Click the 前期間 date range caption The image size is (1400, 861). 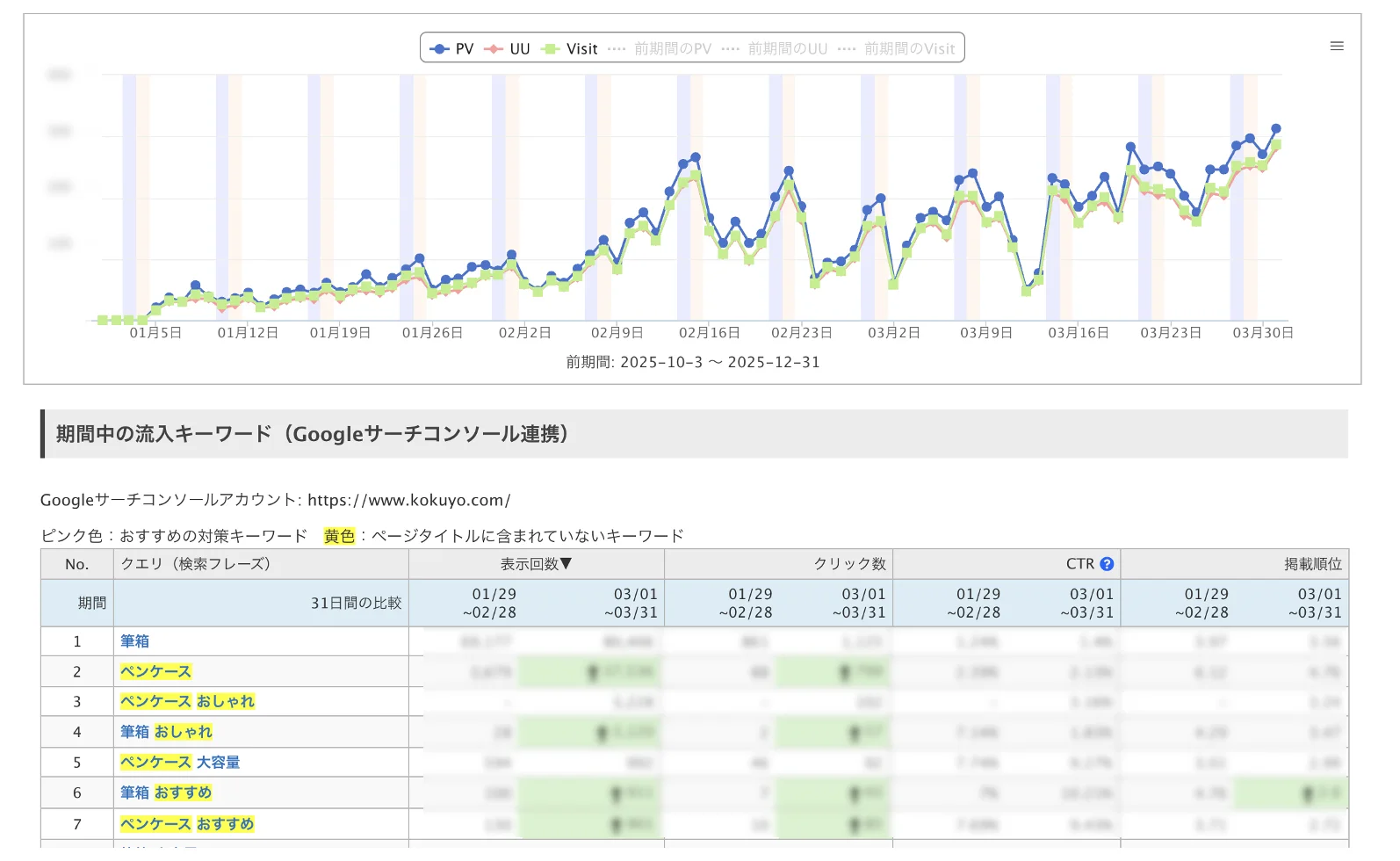click(693, 362)
